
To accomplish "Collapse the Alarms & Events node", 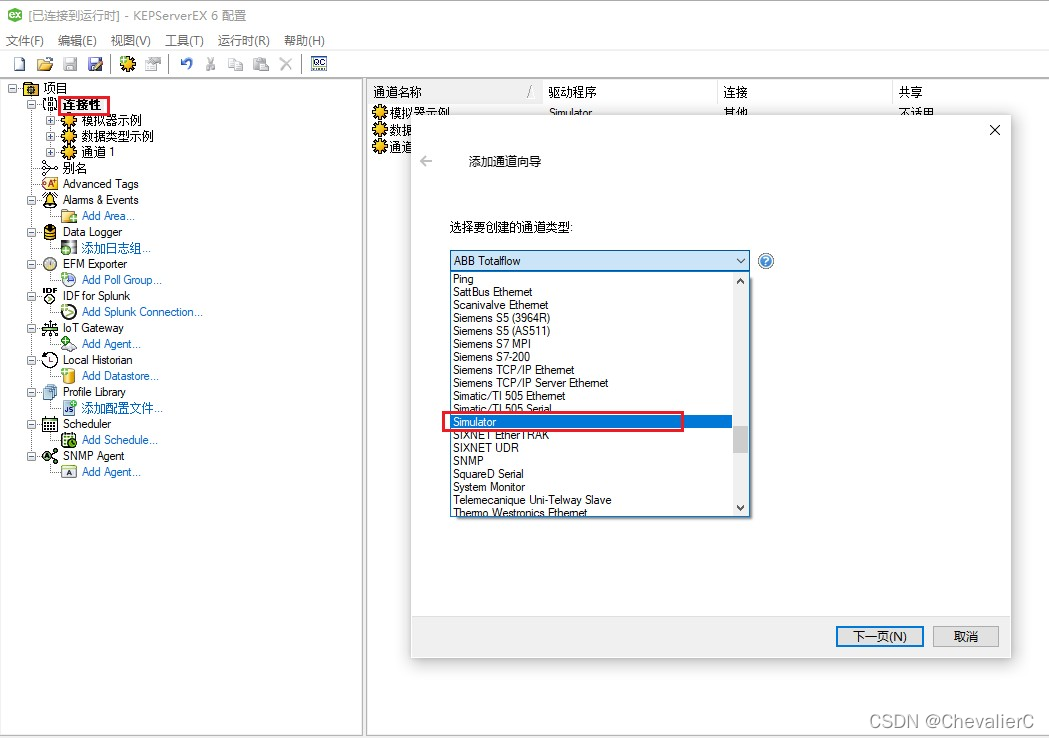I will (x=31, y=200).
